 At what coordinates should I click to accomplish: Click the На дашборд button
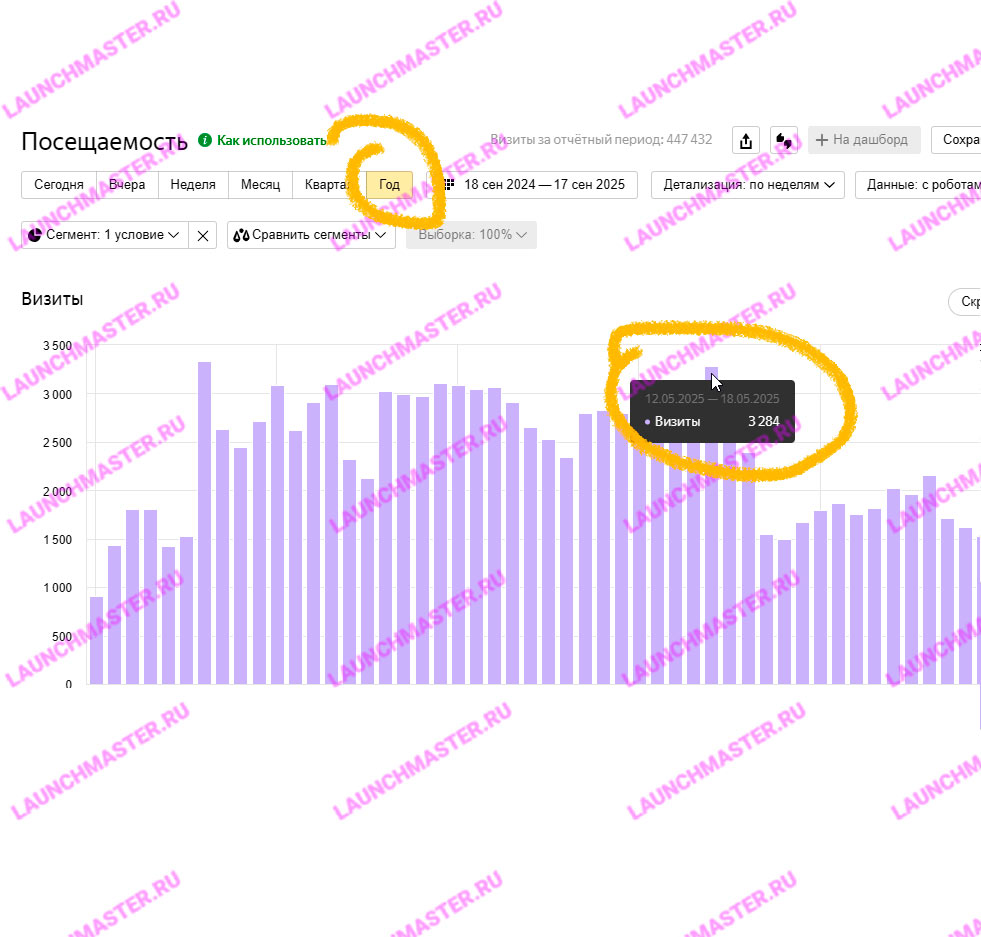(864, 140)
